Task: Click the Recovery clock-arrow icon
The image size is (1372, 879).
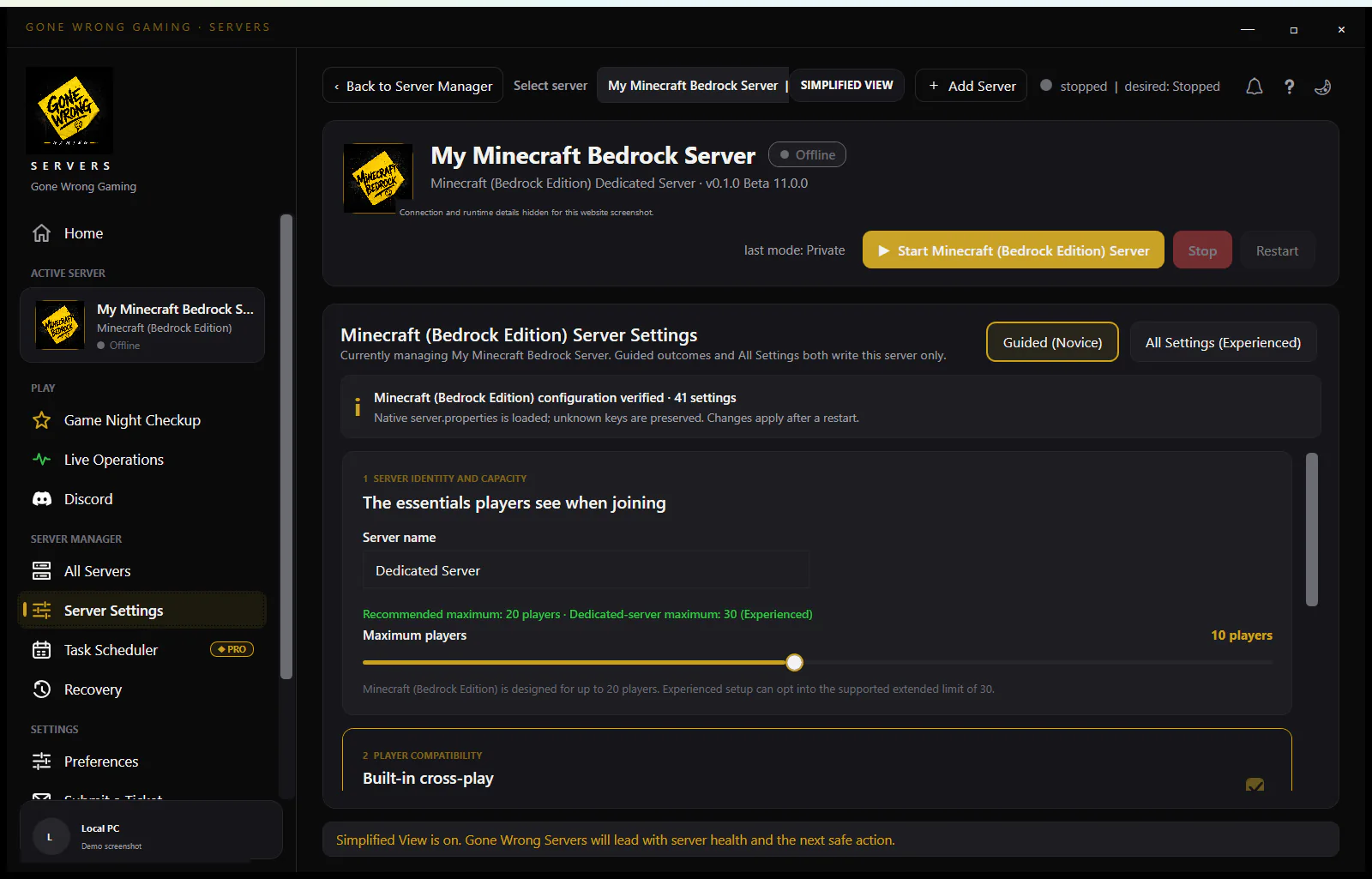Action: pyautogui.click(x=41, y=689)
